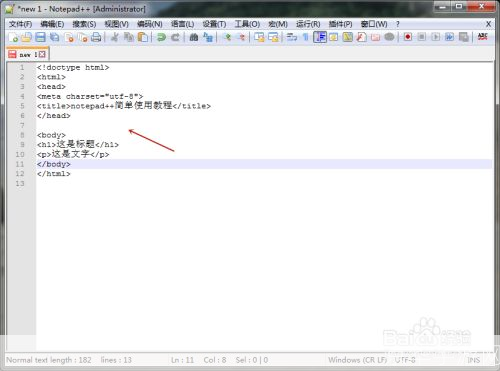Start macro recording with the red record button
The width and height of the screenshot is (500, 371).
408,37
